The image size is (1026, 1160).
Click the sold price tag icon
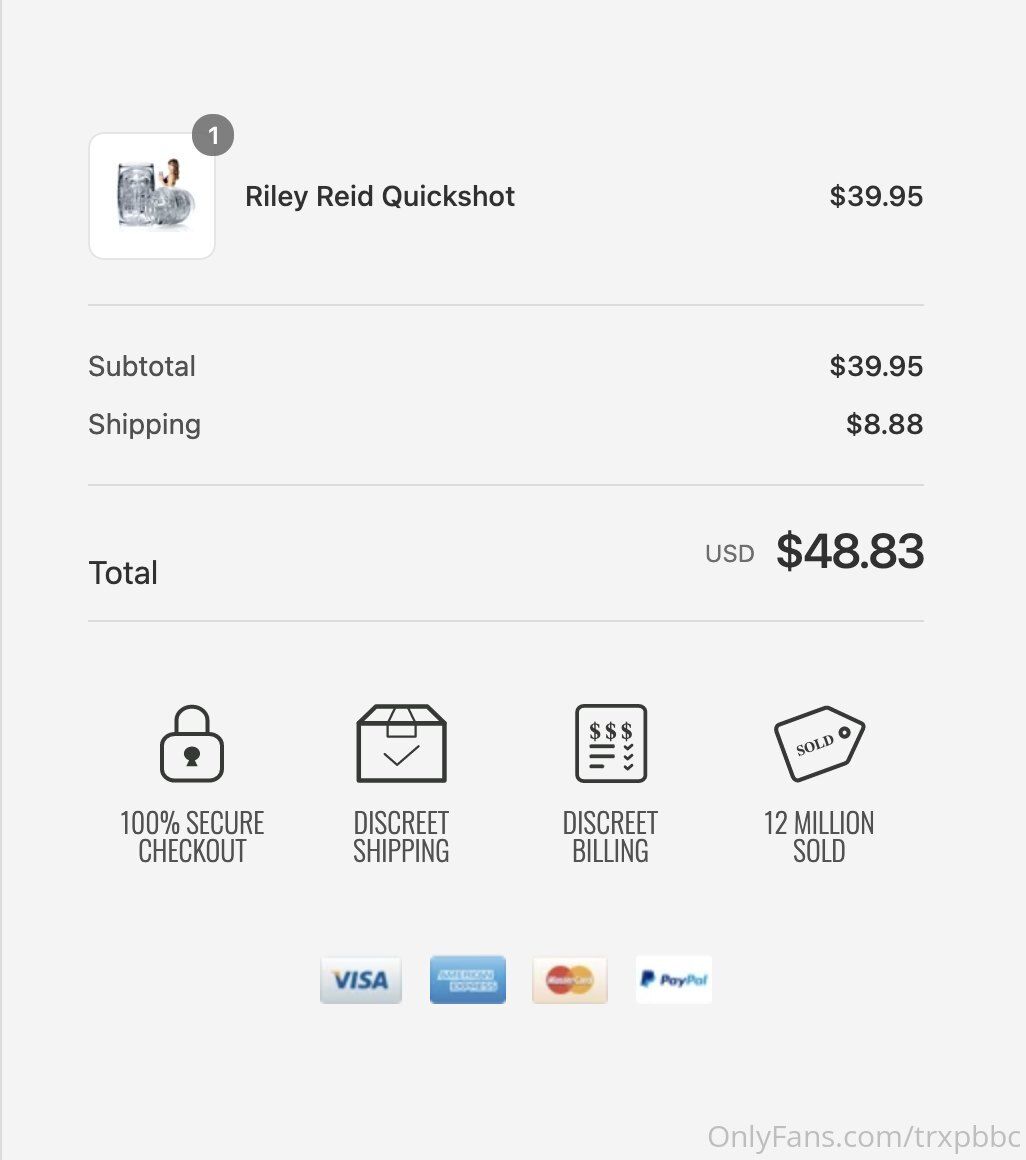[x=819, y=744]
